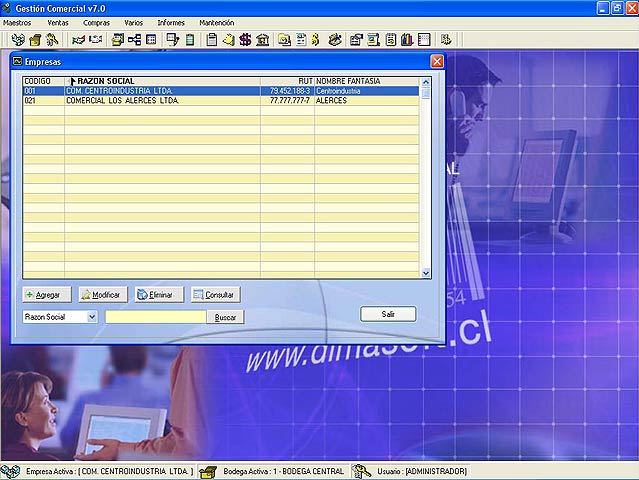Open the Razon Social search field dropdown
The image size is (639, 480).
(92, 316)
